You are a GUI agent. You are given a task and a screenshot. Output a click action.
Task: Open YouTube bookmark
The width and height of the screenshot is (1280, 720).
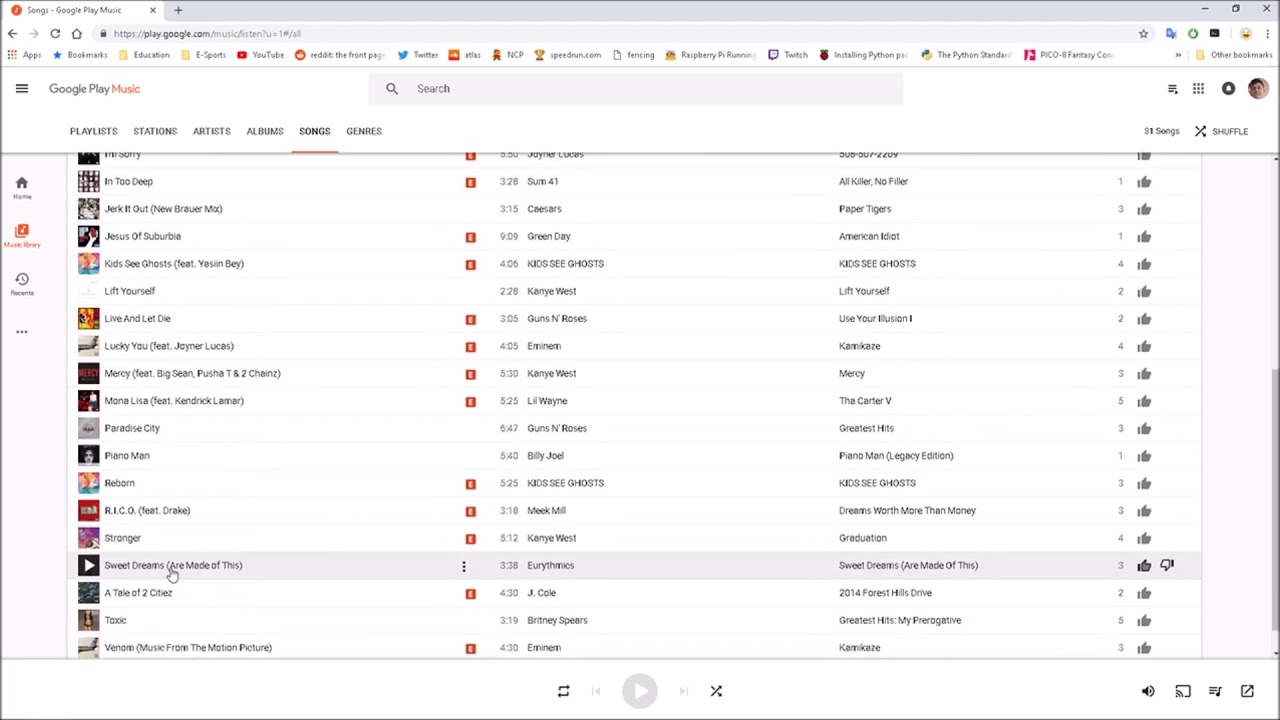click(x=261, y=55)
